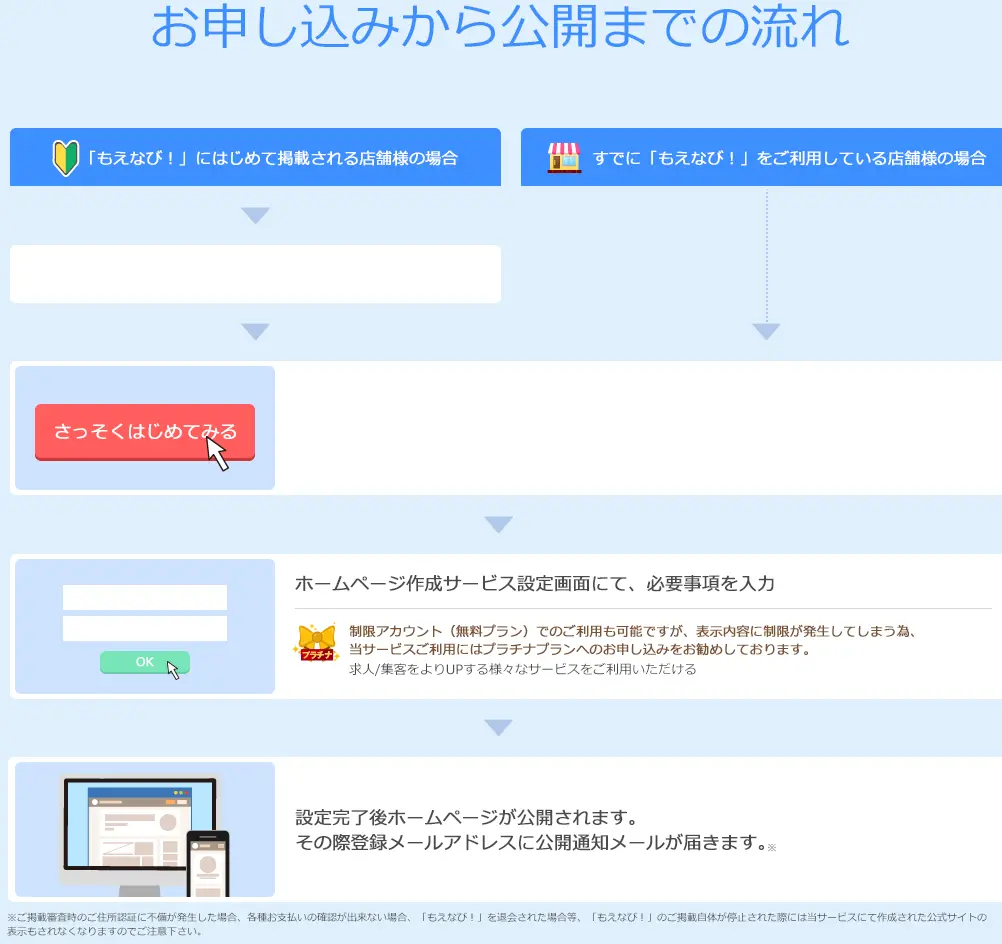
Task: Select the first-time store banner tab
Action: click(255, 157)
